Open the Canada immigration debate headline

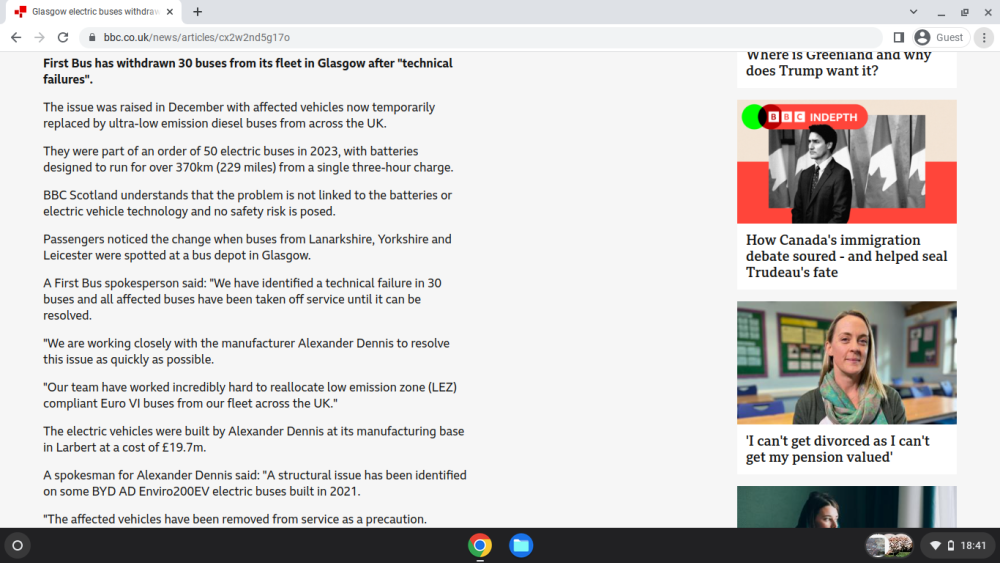[x=846, y=256]
